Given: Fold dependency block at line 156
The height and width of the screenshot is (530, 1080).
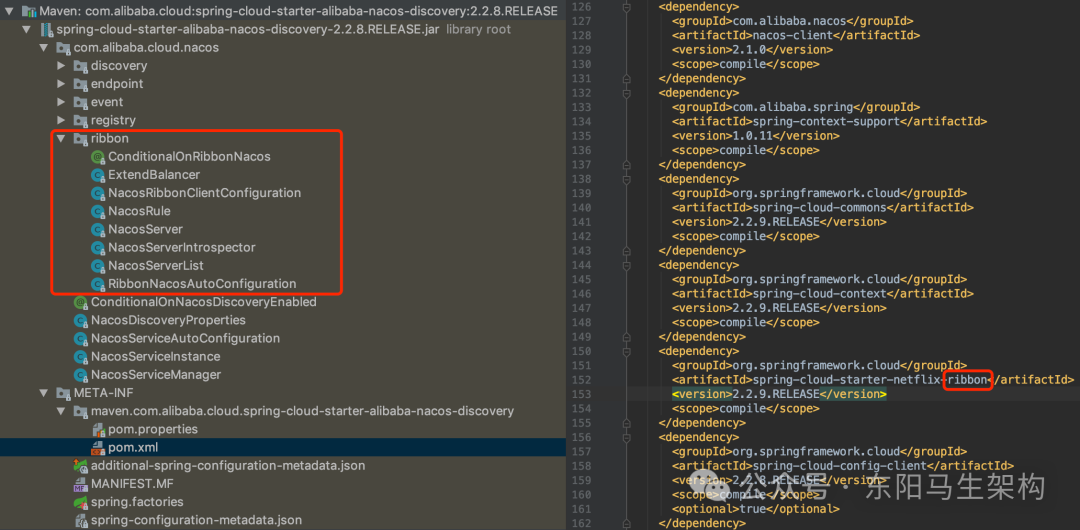Looking at the screenshot, I should point(626,437).
